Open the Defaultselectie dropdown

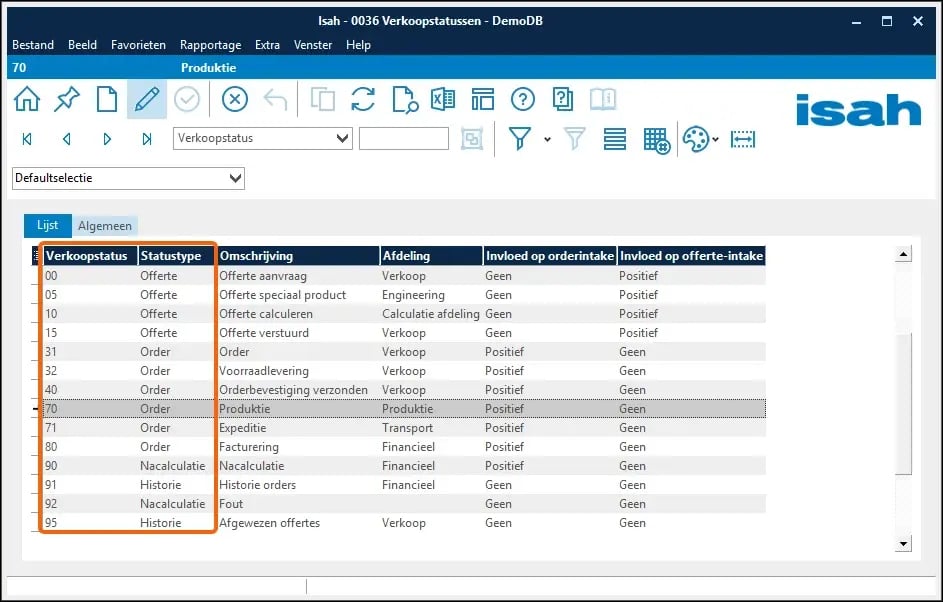point(235,178)
